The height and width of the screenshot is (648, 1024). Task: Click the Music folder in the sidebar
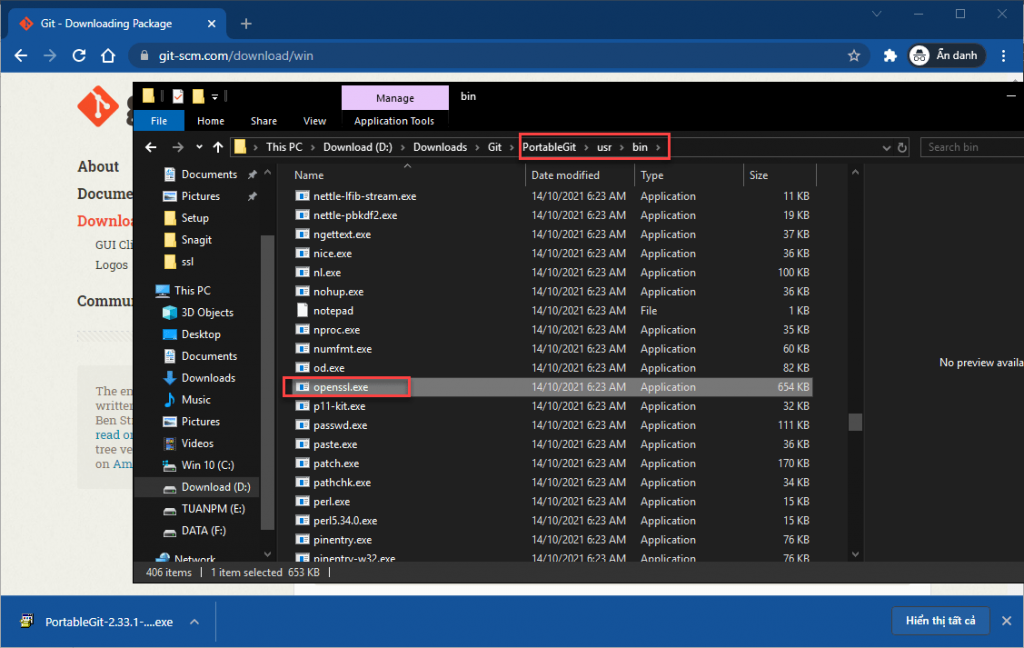coord(196,400)
